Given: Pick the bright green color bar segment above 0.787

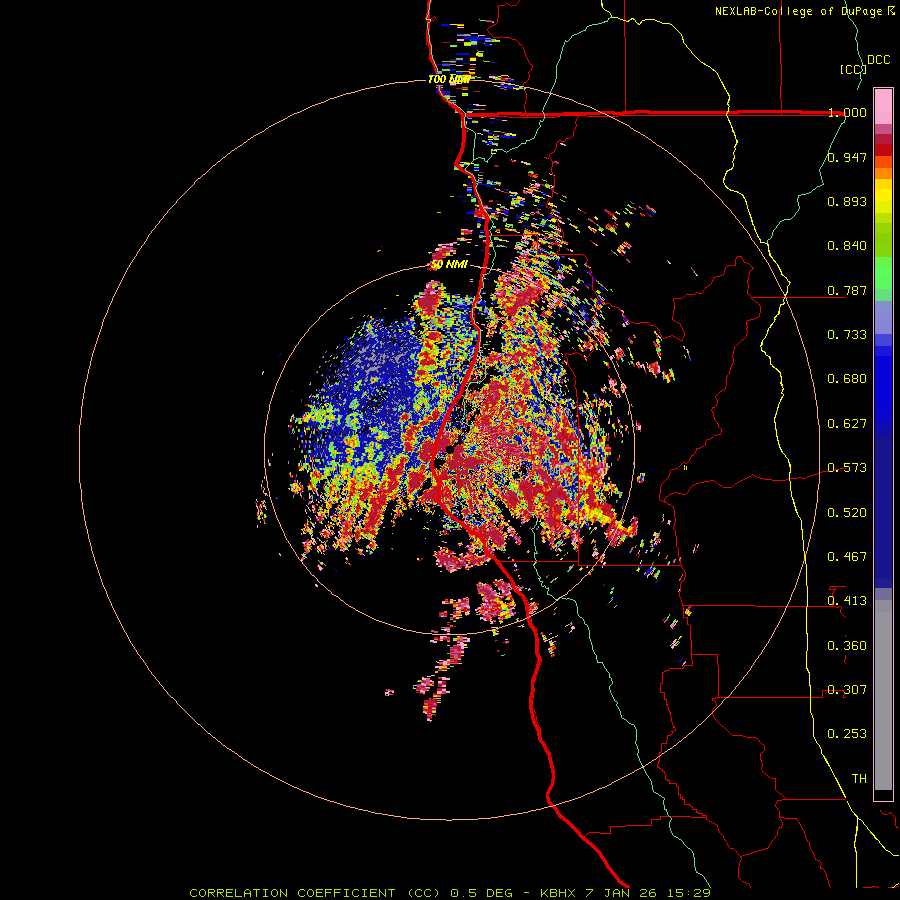Looking at the screenshot, I should point(883,273).
